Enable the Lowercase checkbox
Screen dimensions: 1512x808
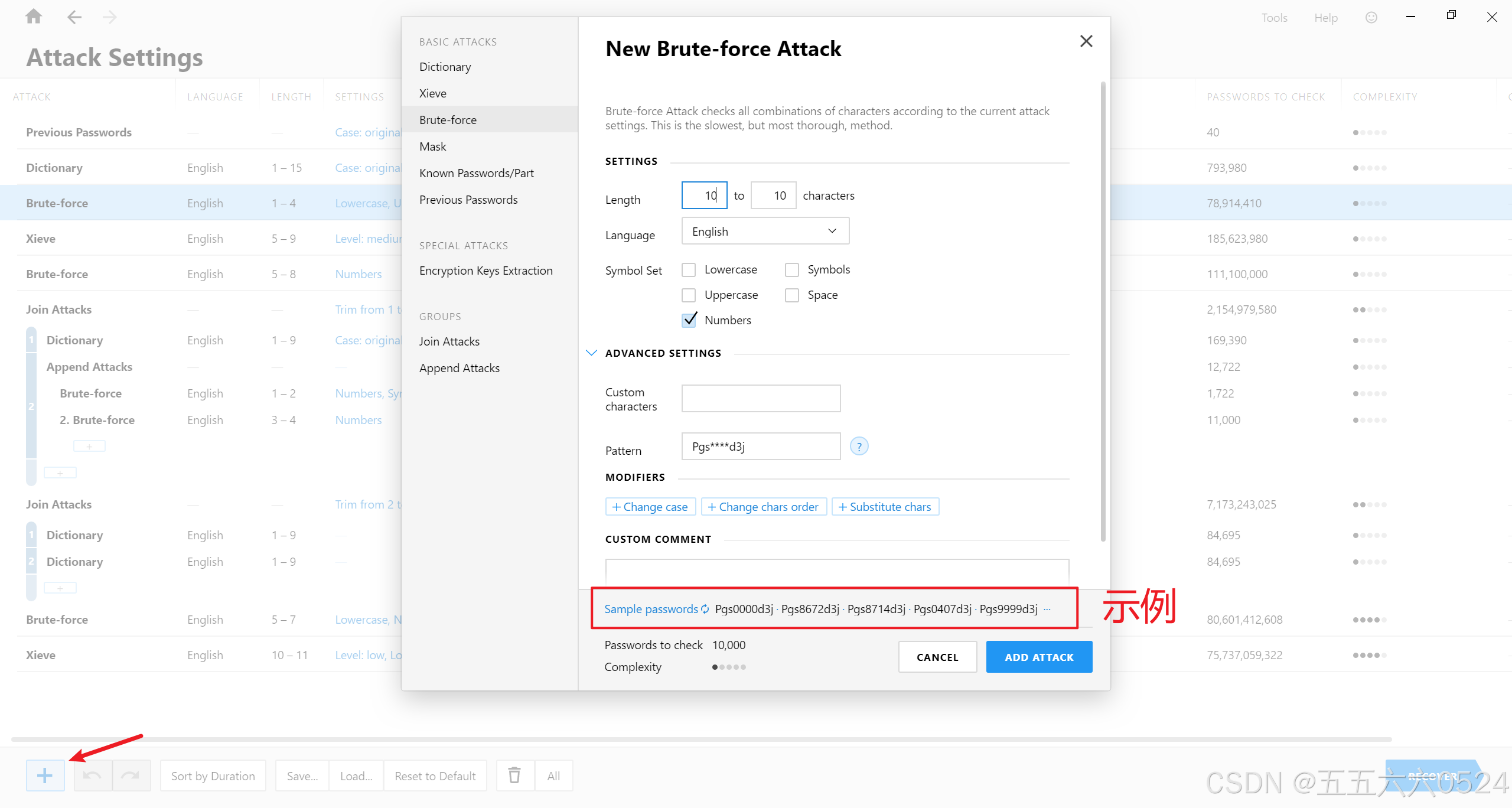[x=689, y=270]
